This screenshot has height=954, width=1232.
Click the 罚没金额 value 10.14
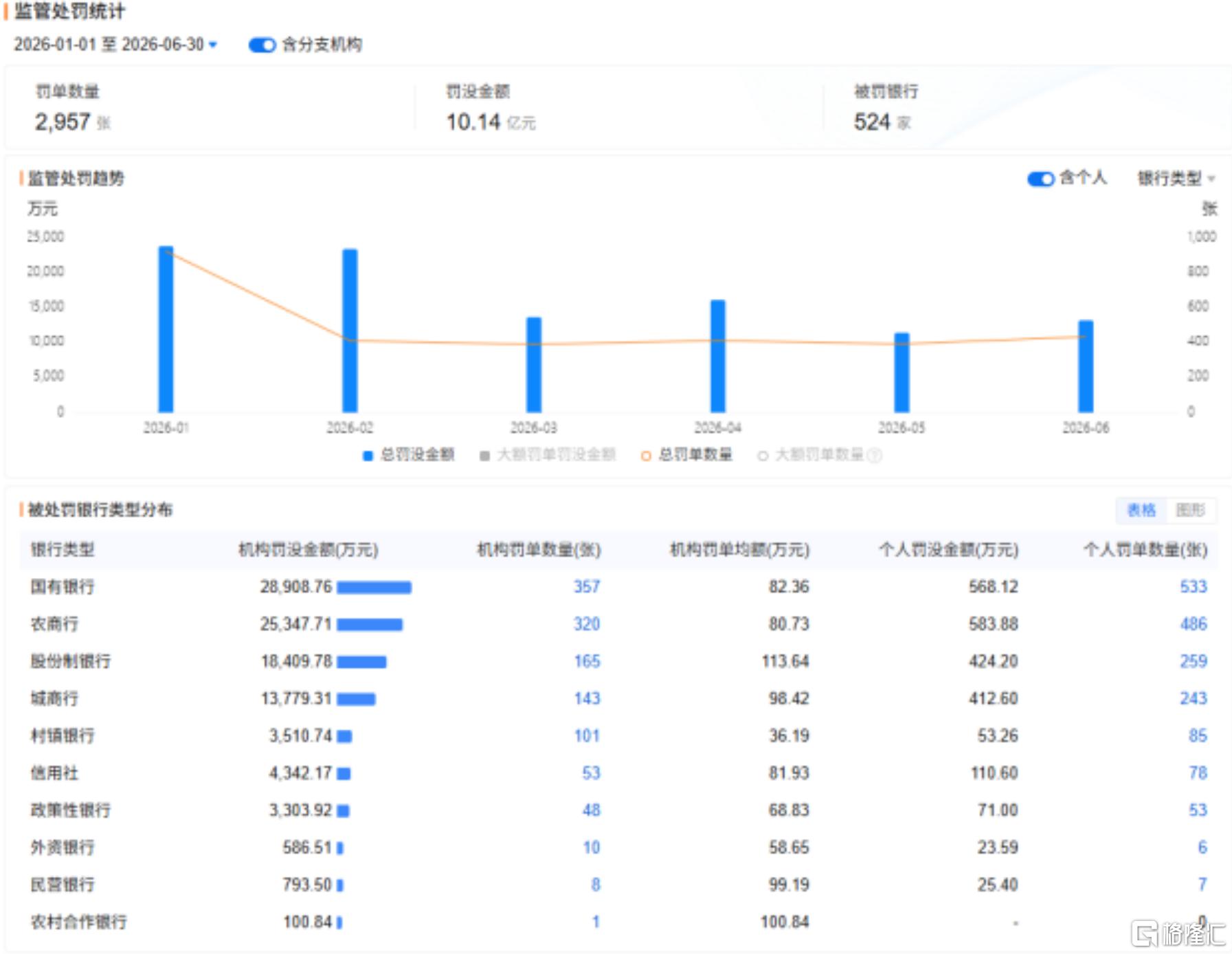click(x=473, y=122)
